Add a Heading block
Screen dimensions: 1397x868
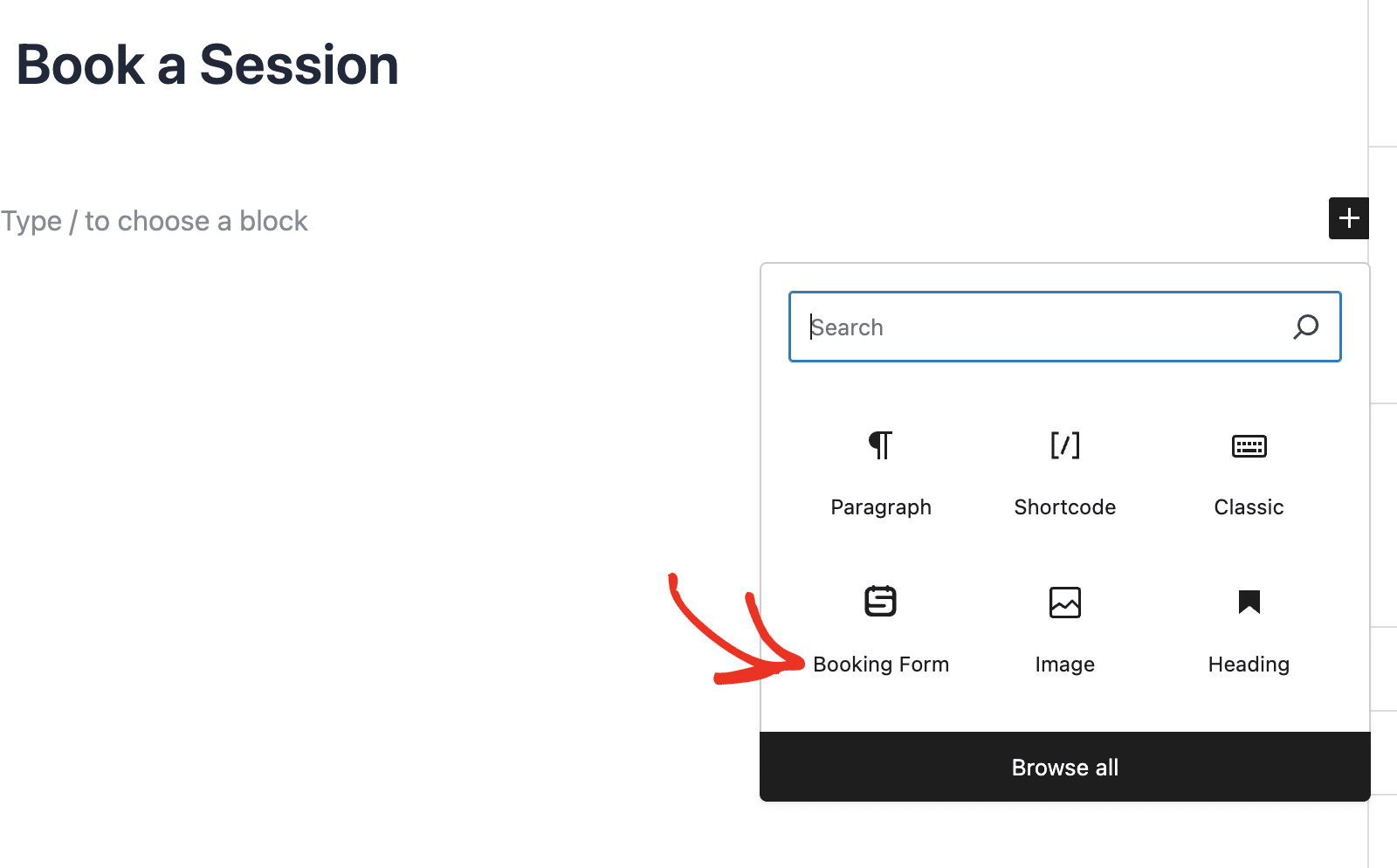(x=1249, y=629)
